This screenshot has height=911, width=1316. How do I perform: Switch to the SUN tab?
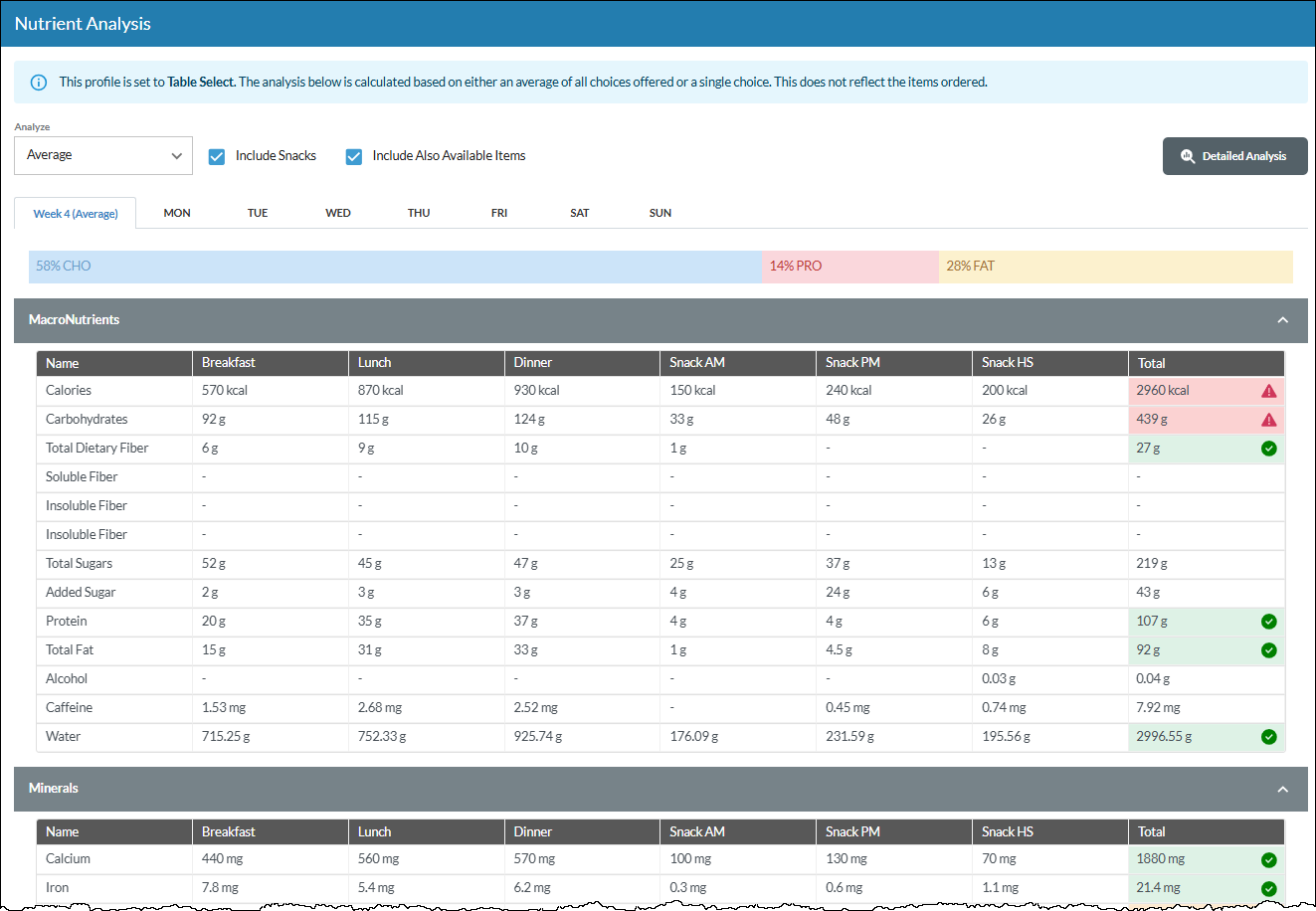click(660, 213)
